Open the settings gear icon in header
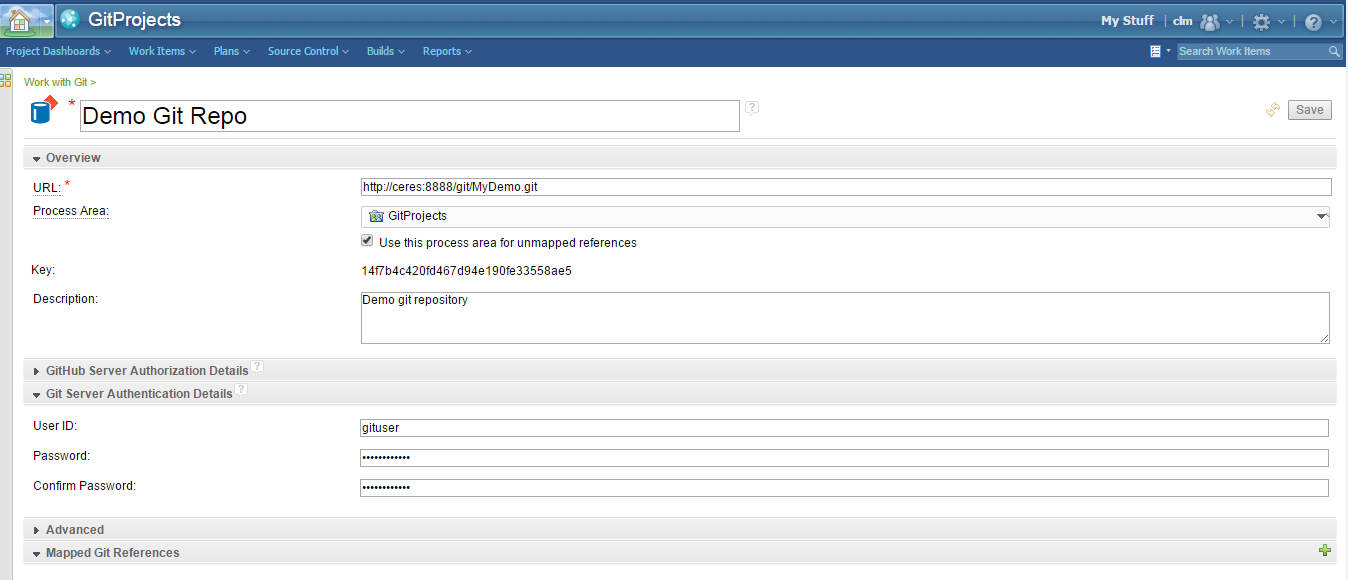The image size is (1348, 580). (x=1261, y=21)
